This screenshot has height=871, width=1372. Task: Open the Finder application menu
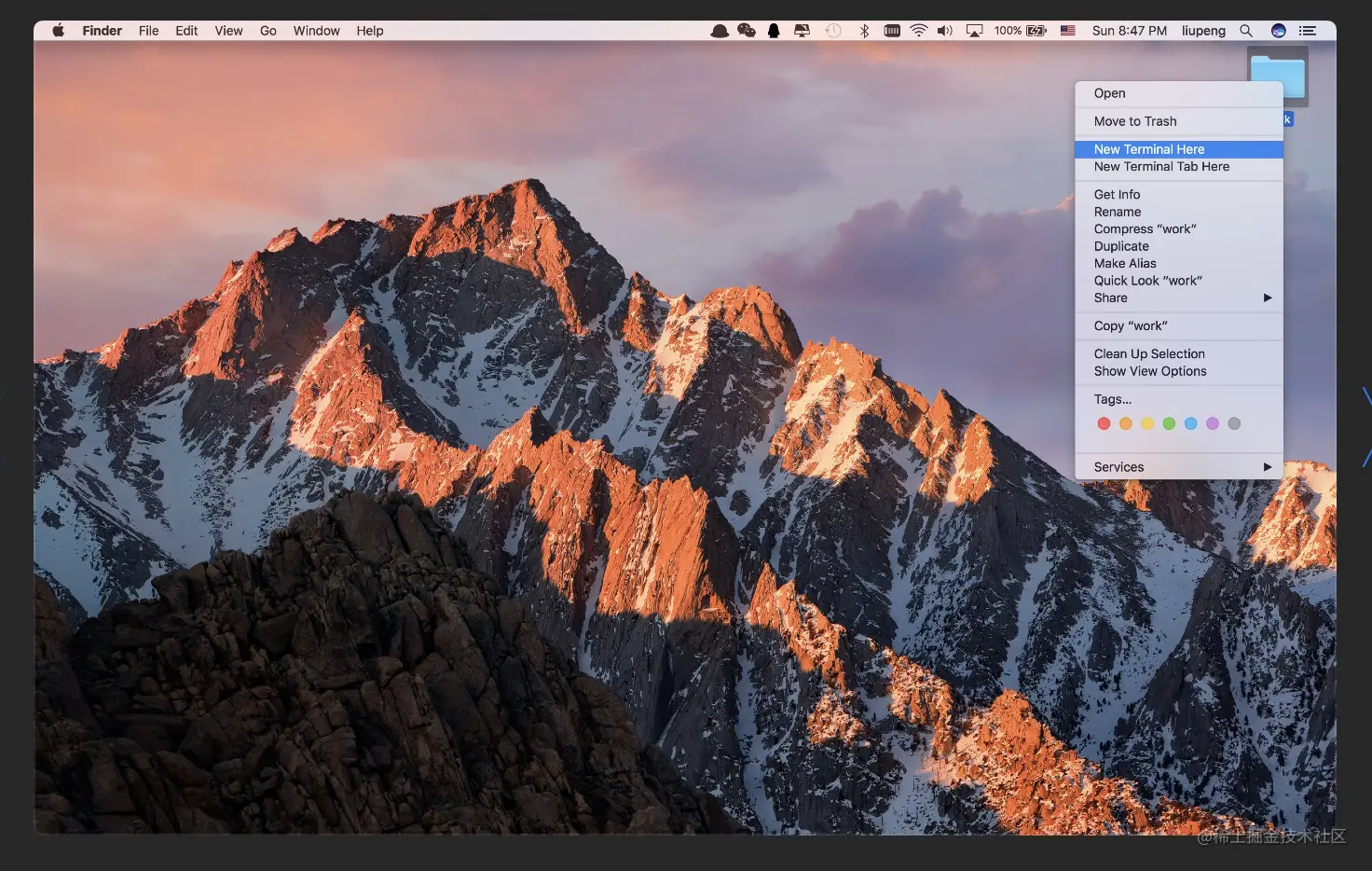point(102,31)
